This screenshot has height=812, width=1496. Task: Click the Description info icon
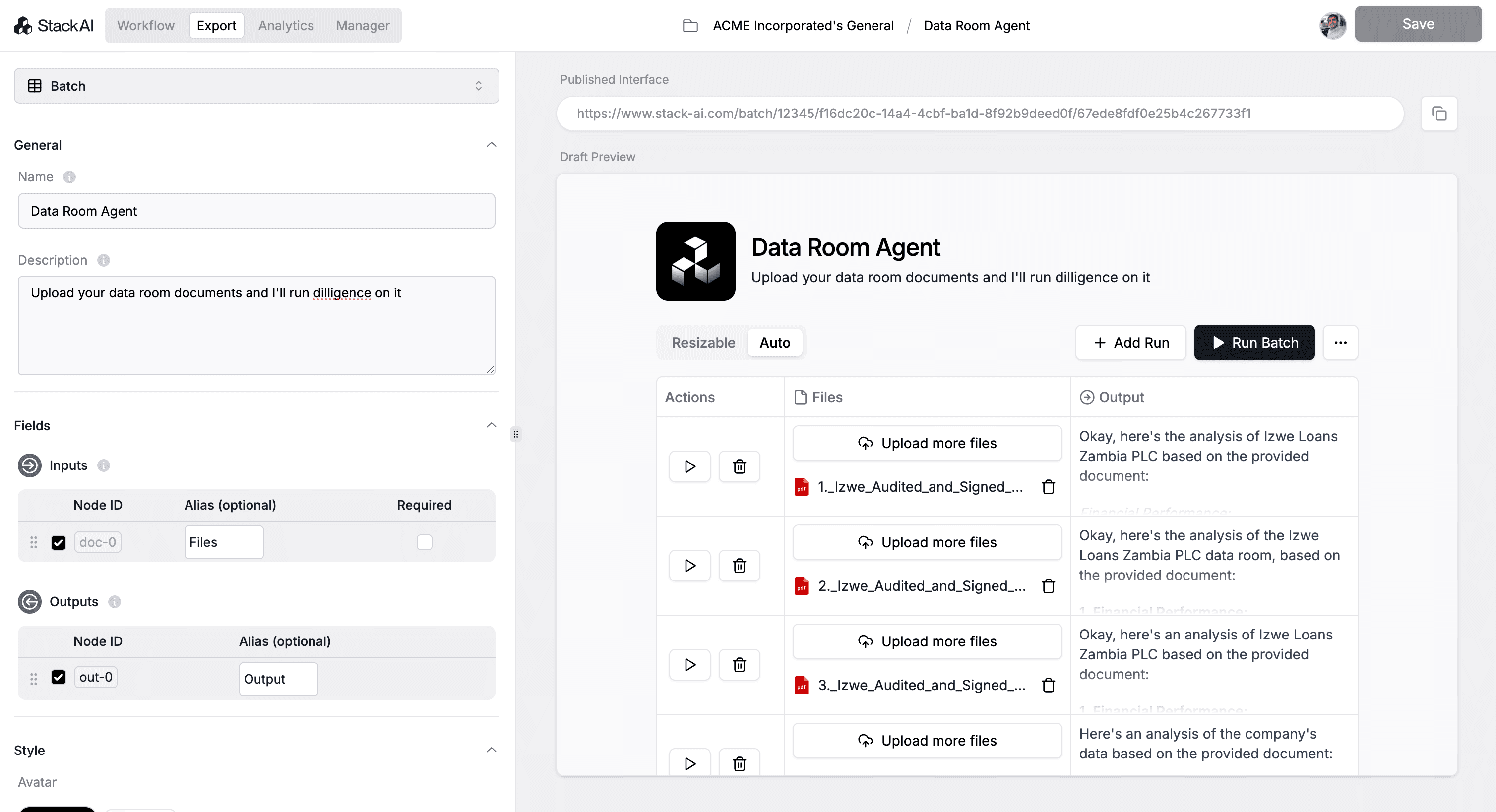pyautogui.click(x=103, y=260)
